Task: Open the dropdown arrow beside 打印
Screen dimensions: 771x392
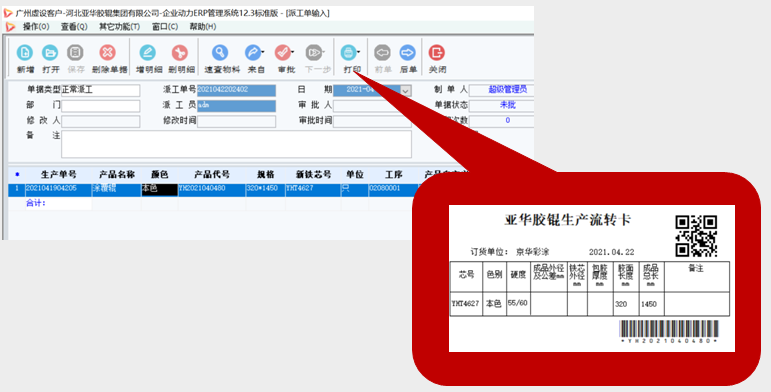Action: (x=359, y=51)
